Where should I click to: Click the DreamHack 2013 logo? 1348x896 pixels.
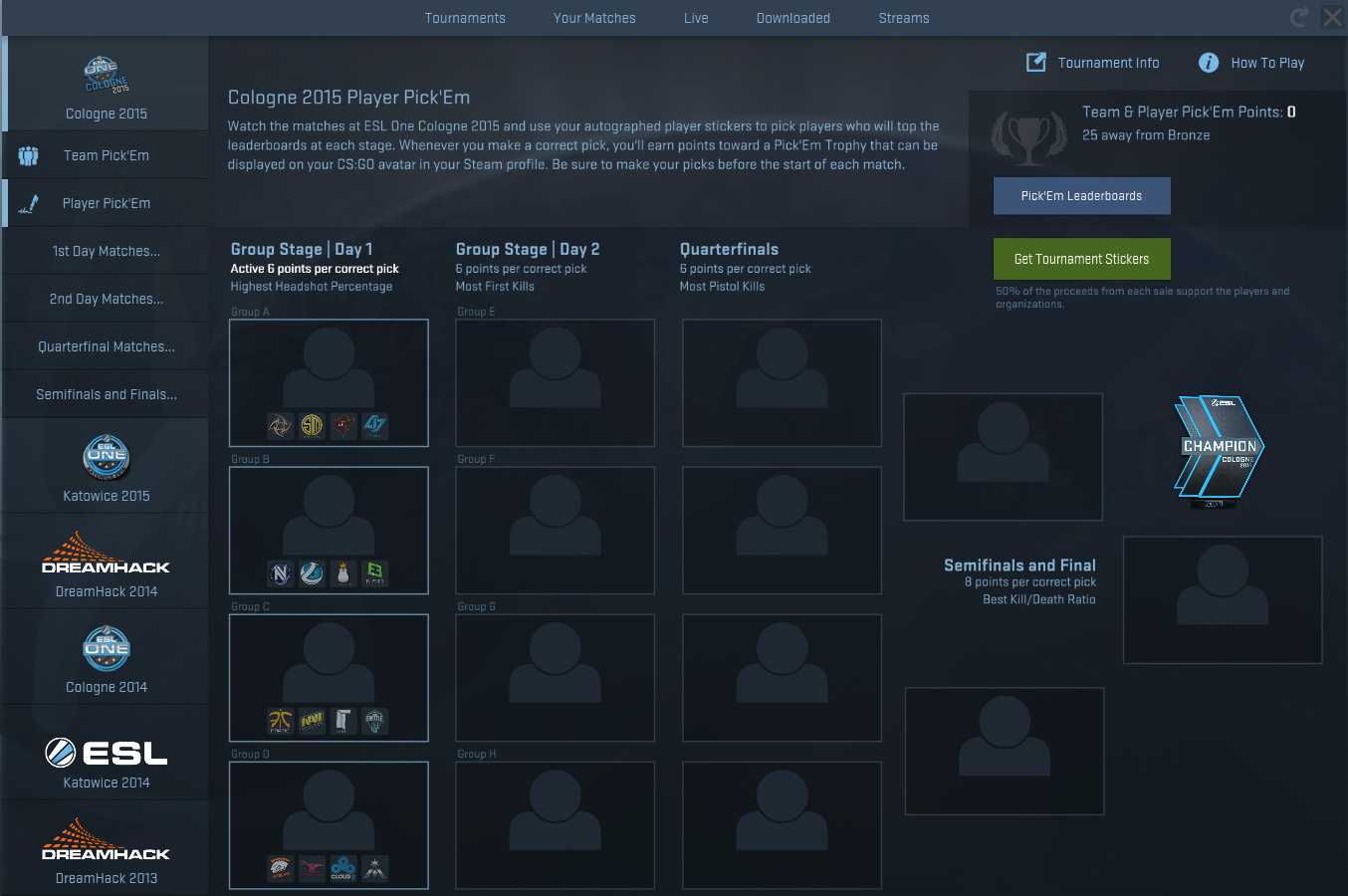point(107,840)
